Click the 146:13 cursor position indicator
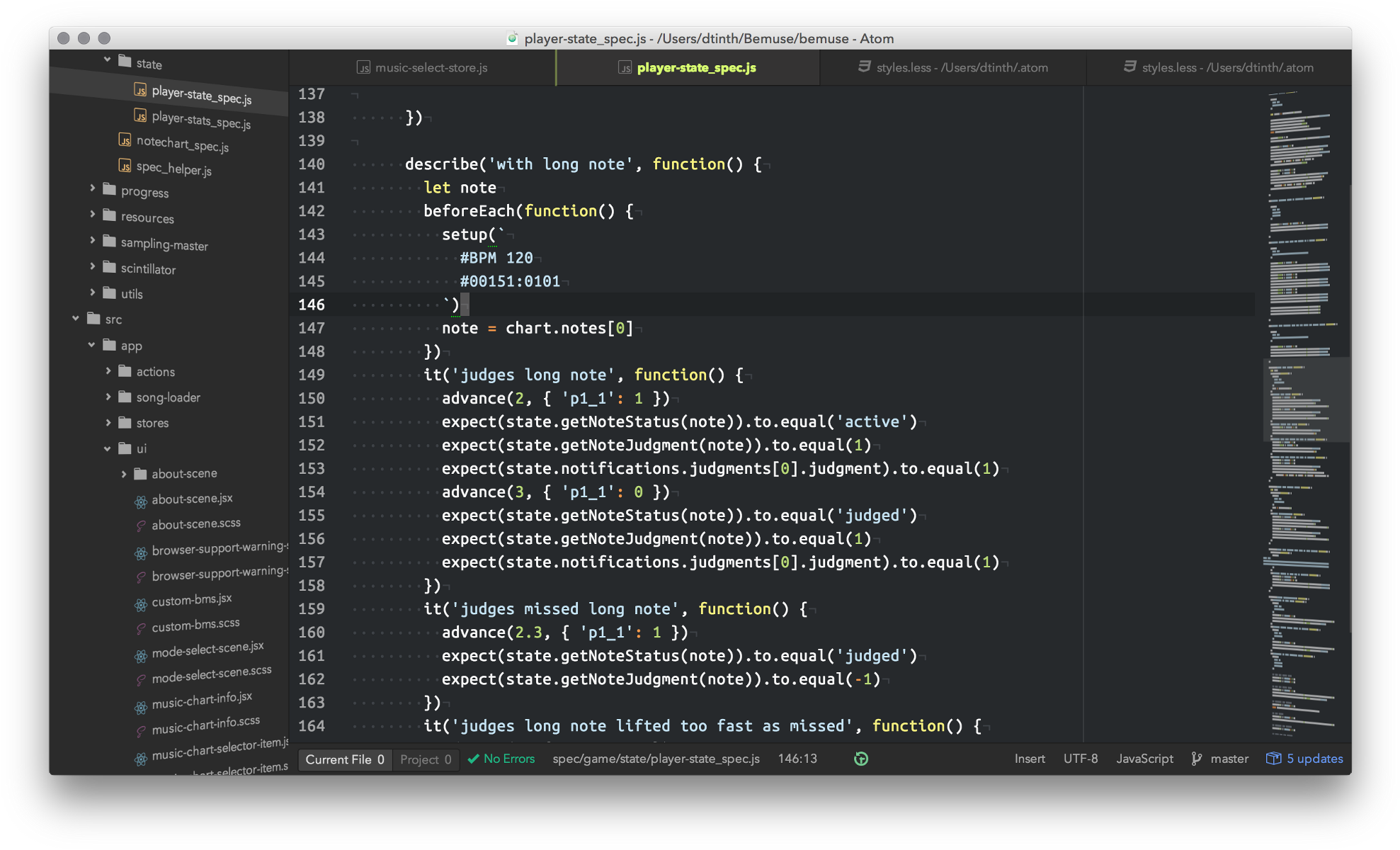The height and width of the screenshot is (850, 1400). 797,759
